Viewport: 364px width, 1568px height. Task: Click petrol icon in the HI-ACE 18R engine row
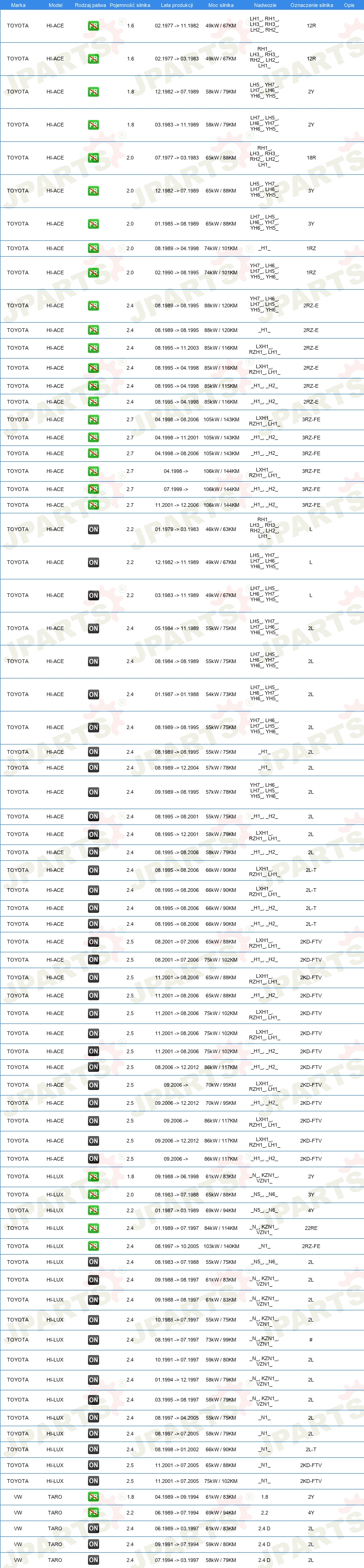[93, 158]
